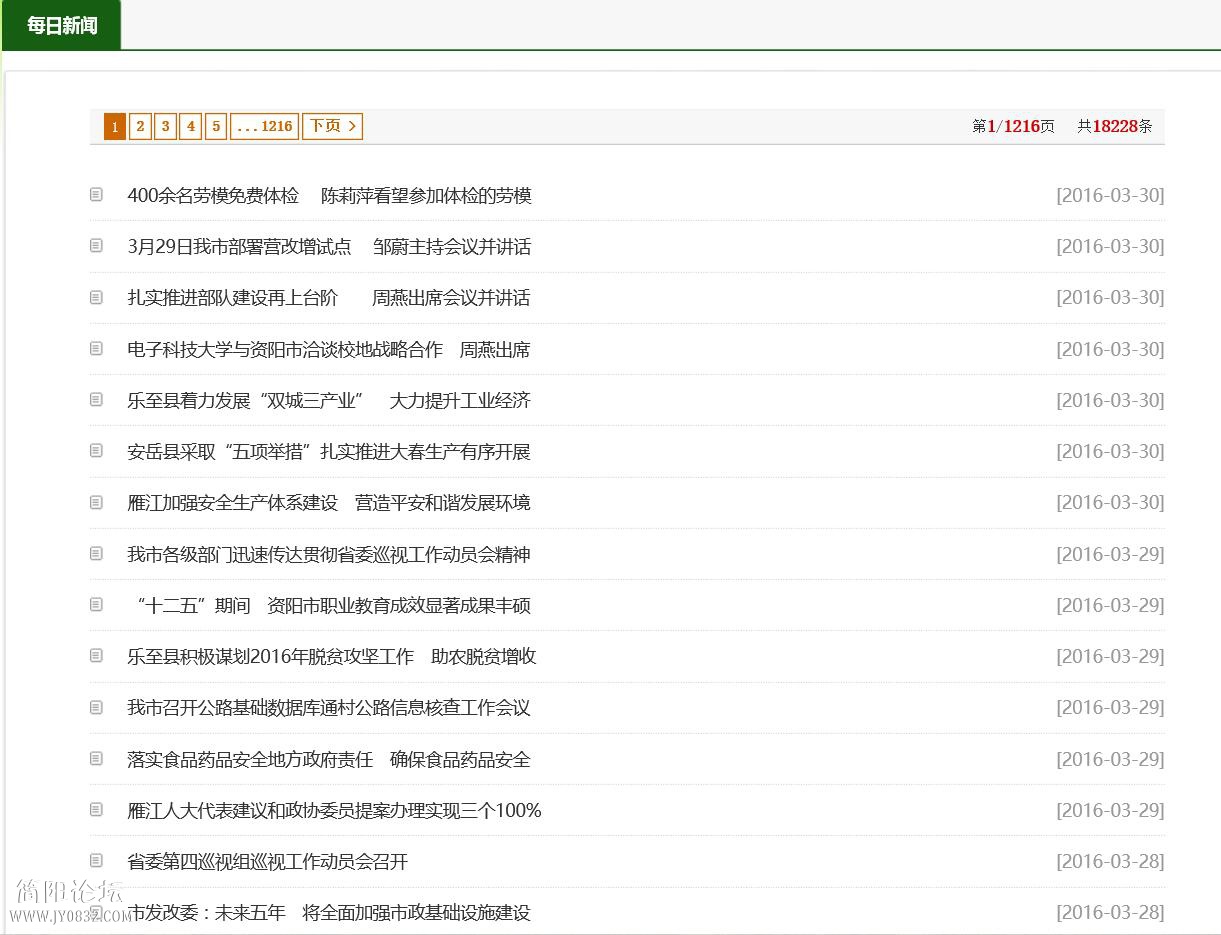The width and height of the screenshot is (1221, 935).
Task: Click document icon beside “十二五”期间
Action: [96, 604]
